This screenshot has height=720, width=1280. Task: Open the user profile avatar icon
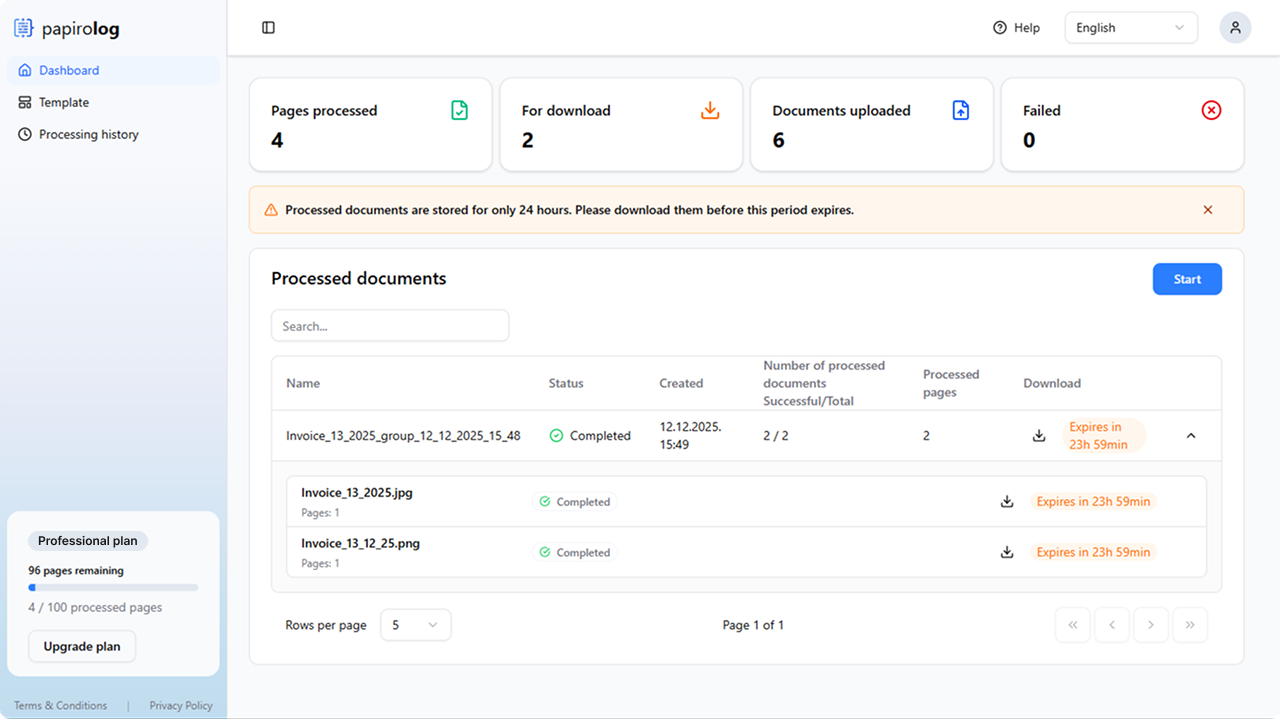(x=1235, y=28)
